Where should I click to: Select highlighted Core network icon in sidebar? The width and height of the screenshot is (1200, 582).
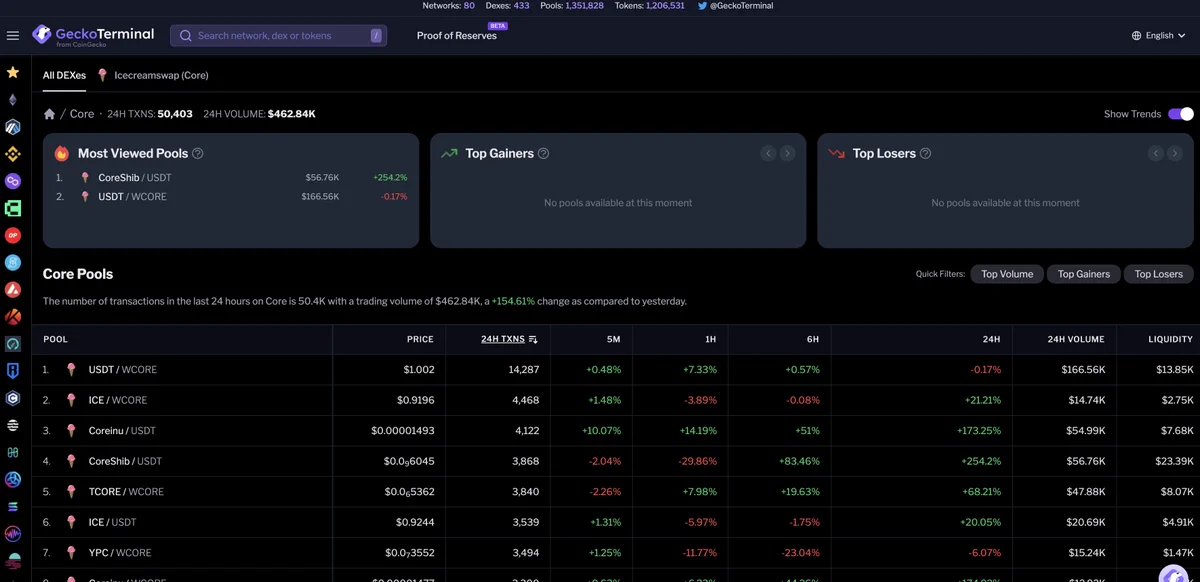tap(13, 344)
